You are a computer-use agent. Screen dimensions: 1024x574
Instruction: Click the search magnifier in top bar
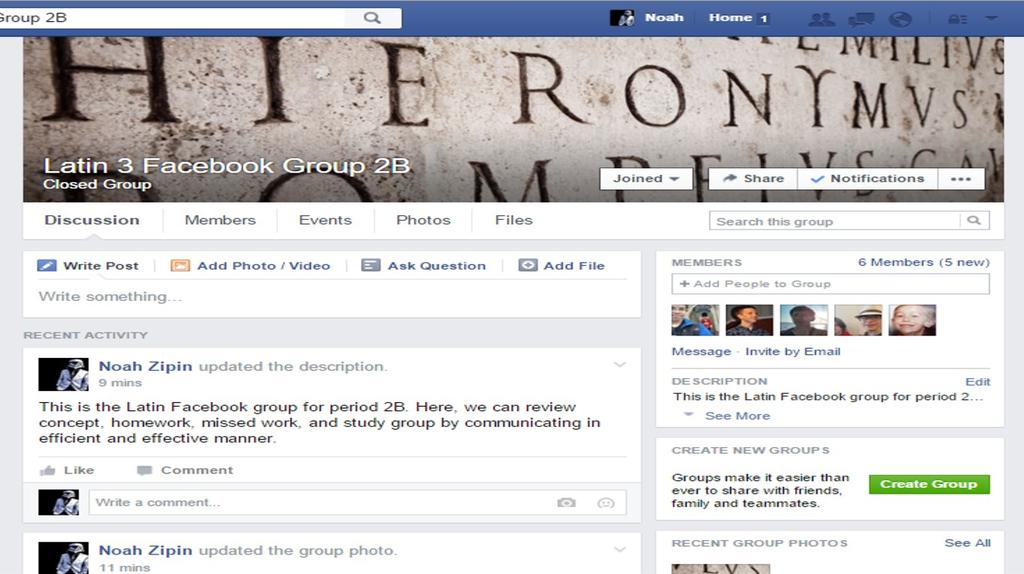pyautogui.click(x=372, y=18)
